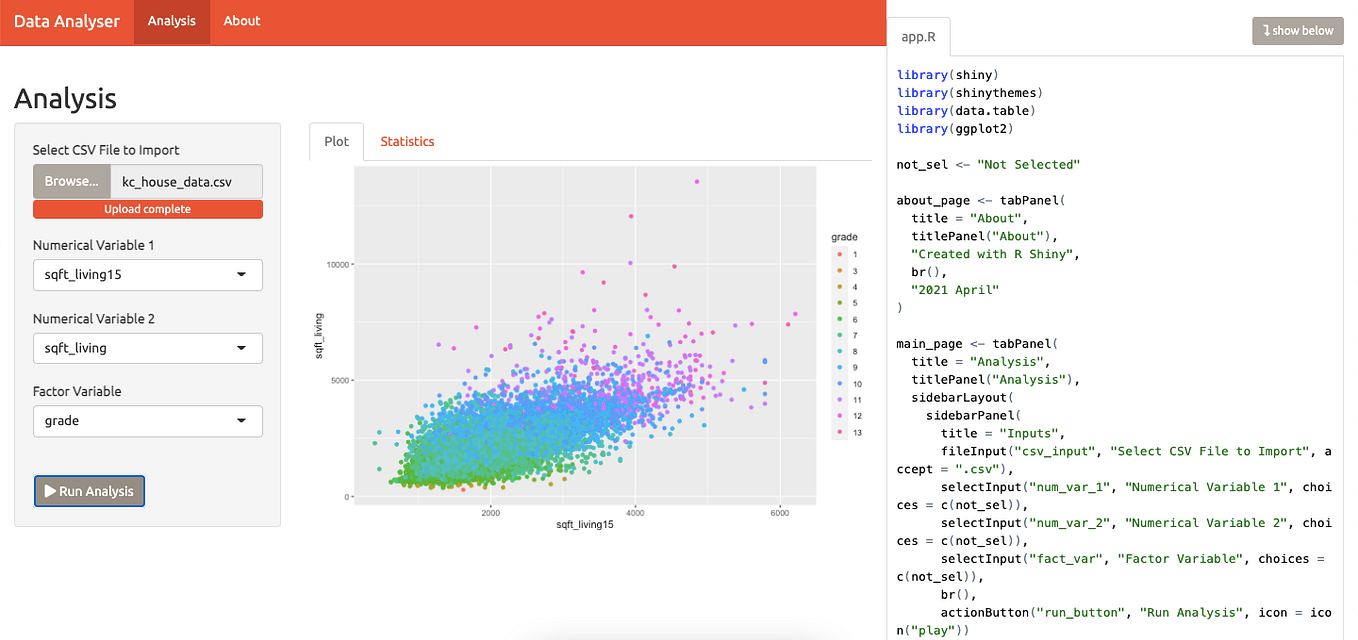Viewport: 1358px width, 640px height.
Task: Click the Browse... file button
Action: 71,182
